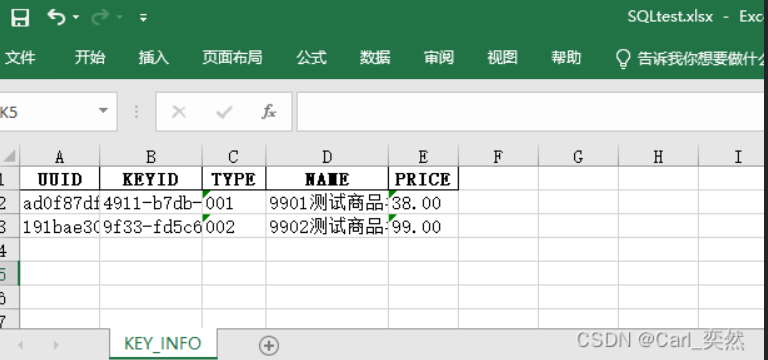Select cell containing 4911-b7db-
The height and width of the screenshot is (360, 768).
(x=151, y=202)
